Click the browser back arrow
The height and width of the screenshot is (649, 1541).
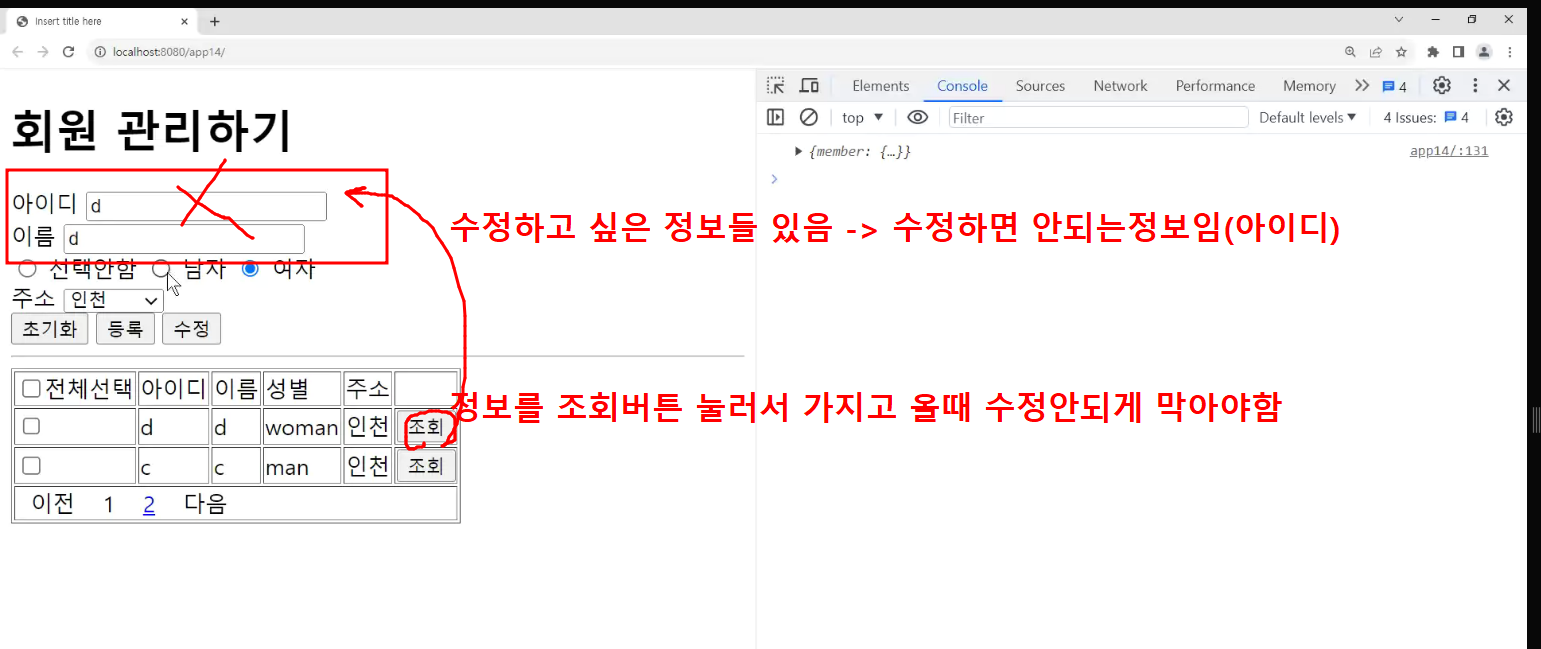(x=18, y=52)
